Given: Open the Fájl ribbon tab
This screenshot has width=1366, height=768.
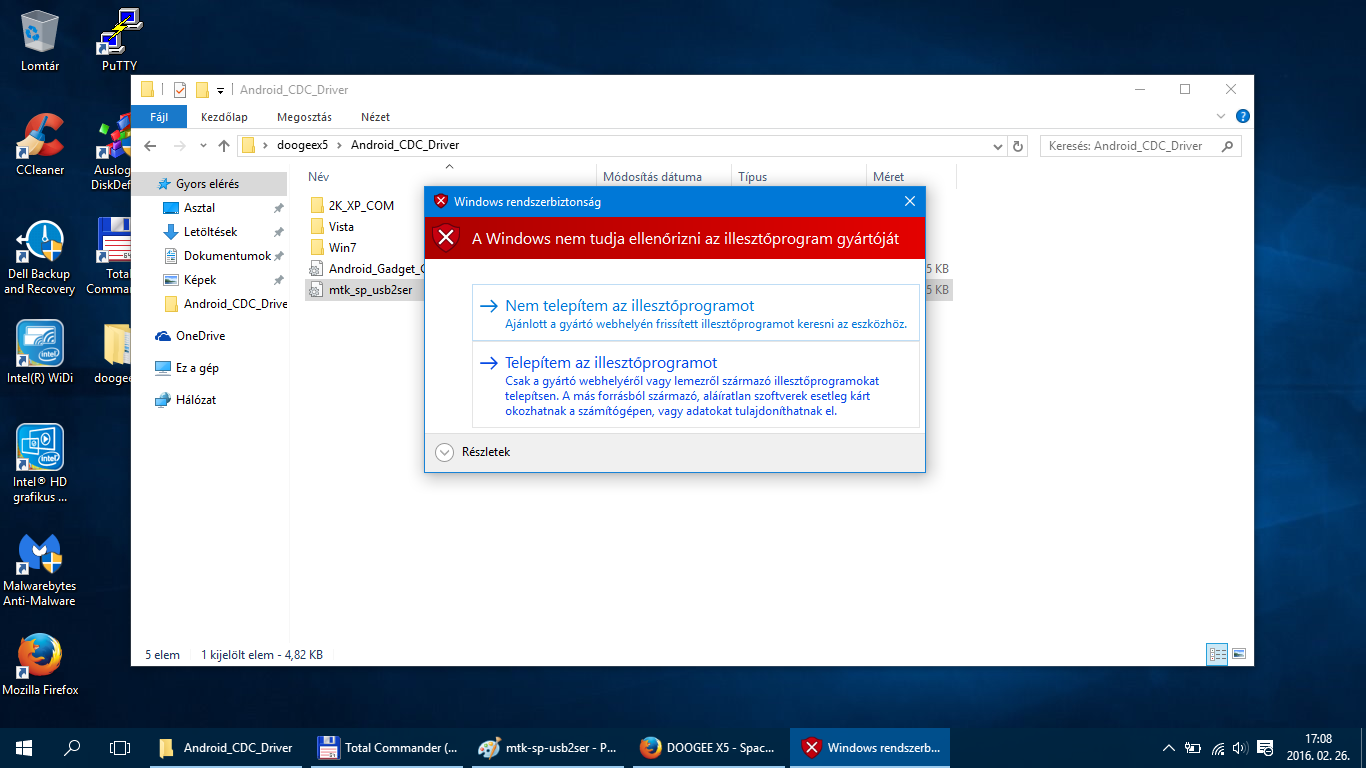Looking at the screenshot, I should (x=159, y=117).
